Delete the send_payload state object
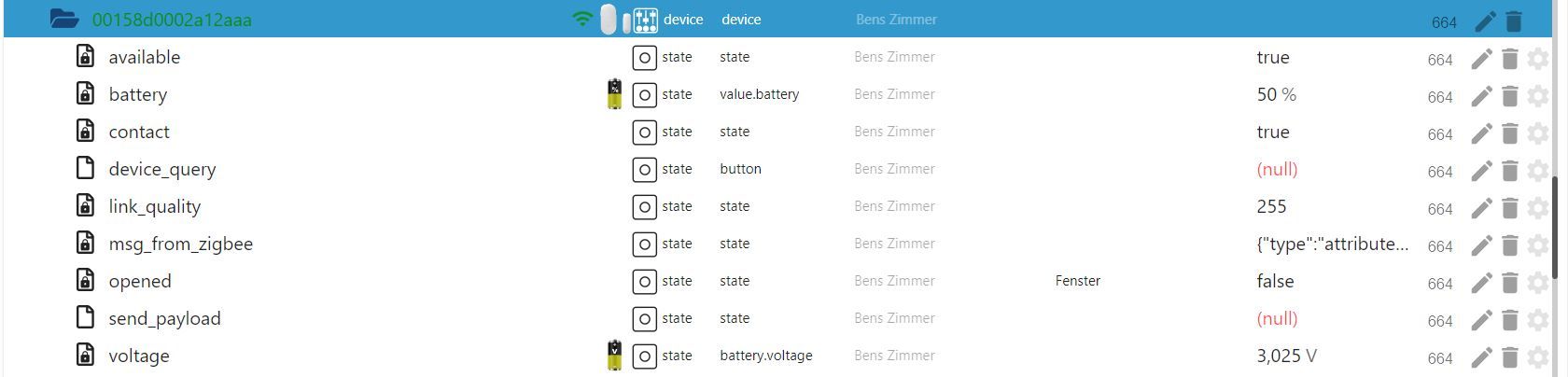Screen dimensions: 1568x377 1510,320
